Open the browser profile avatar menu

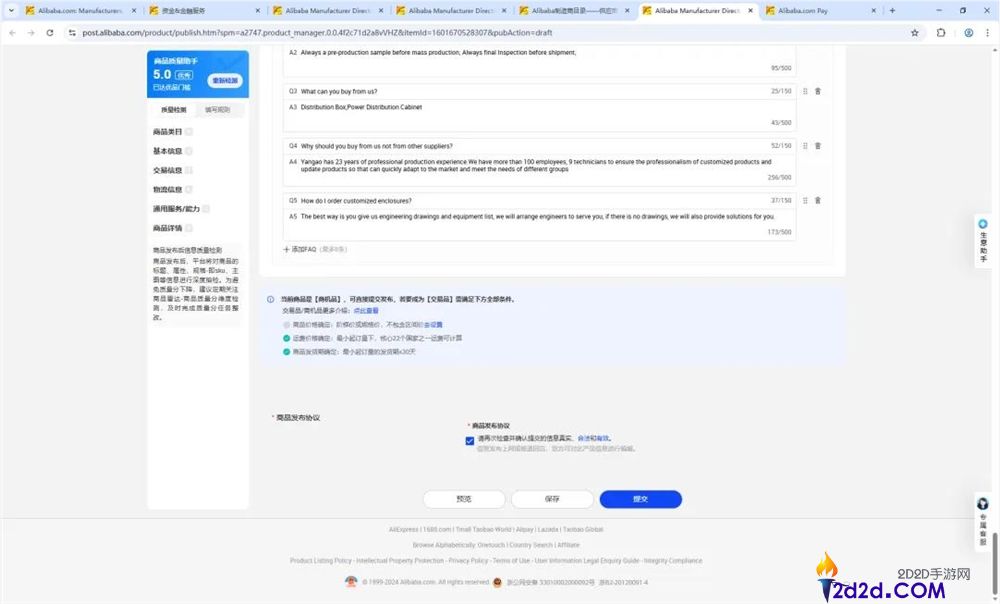[967, 32]
